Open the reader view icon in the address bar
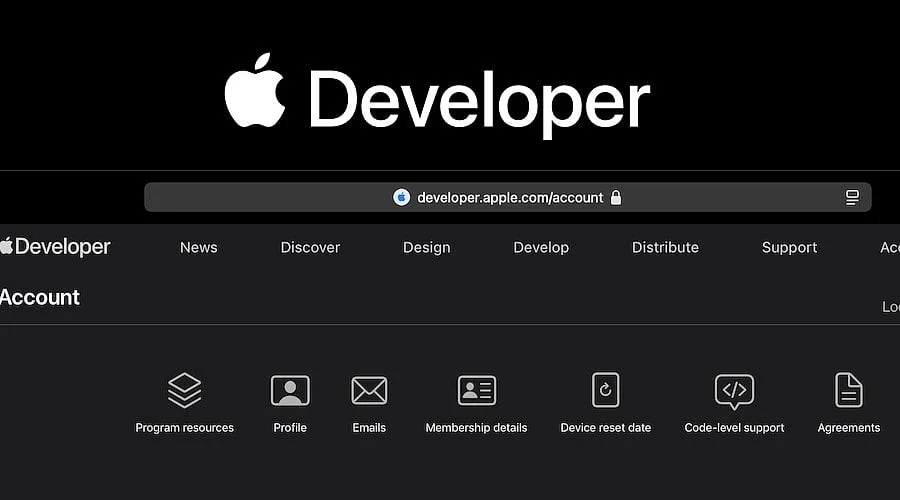The height and width of the screenshot is (500, 900). [852, 197]
